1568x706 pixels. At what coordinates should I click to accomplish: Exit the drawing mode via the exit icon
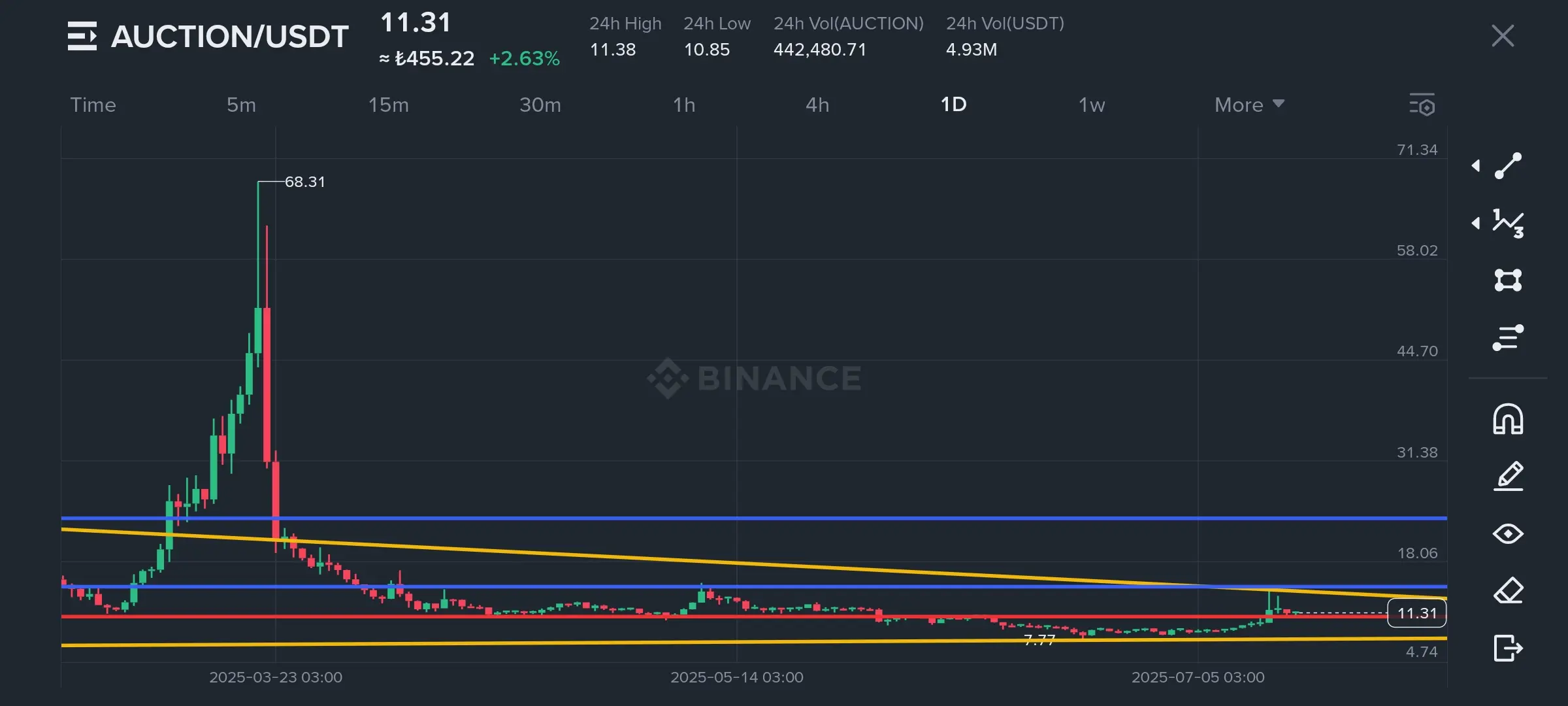(x=1508, y=648)
